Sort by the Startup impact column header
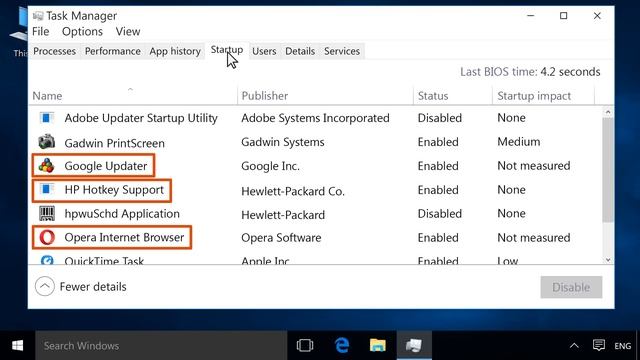This screenshot has width=640, height=360. [x=543, y=96]
